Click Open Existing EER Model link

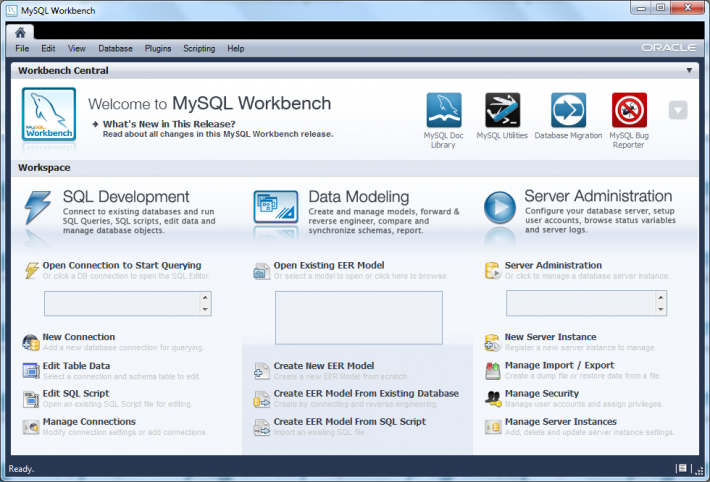pos(329,265)
